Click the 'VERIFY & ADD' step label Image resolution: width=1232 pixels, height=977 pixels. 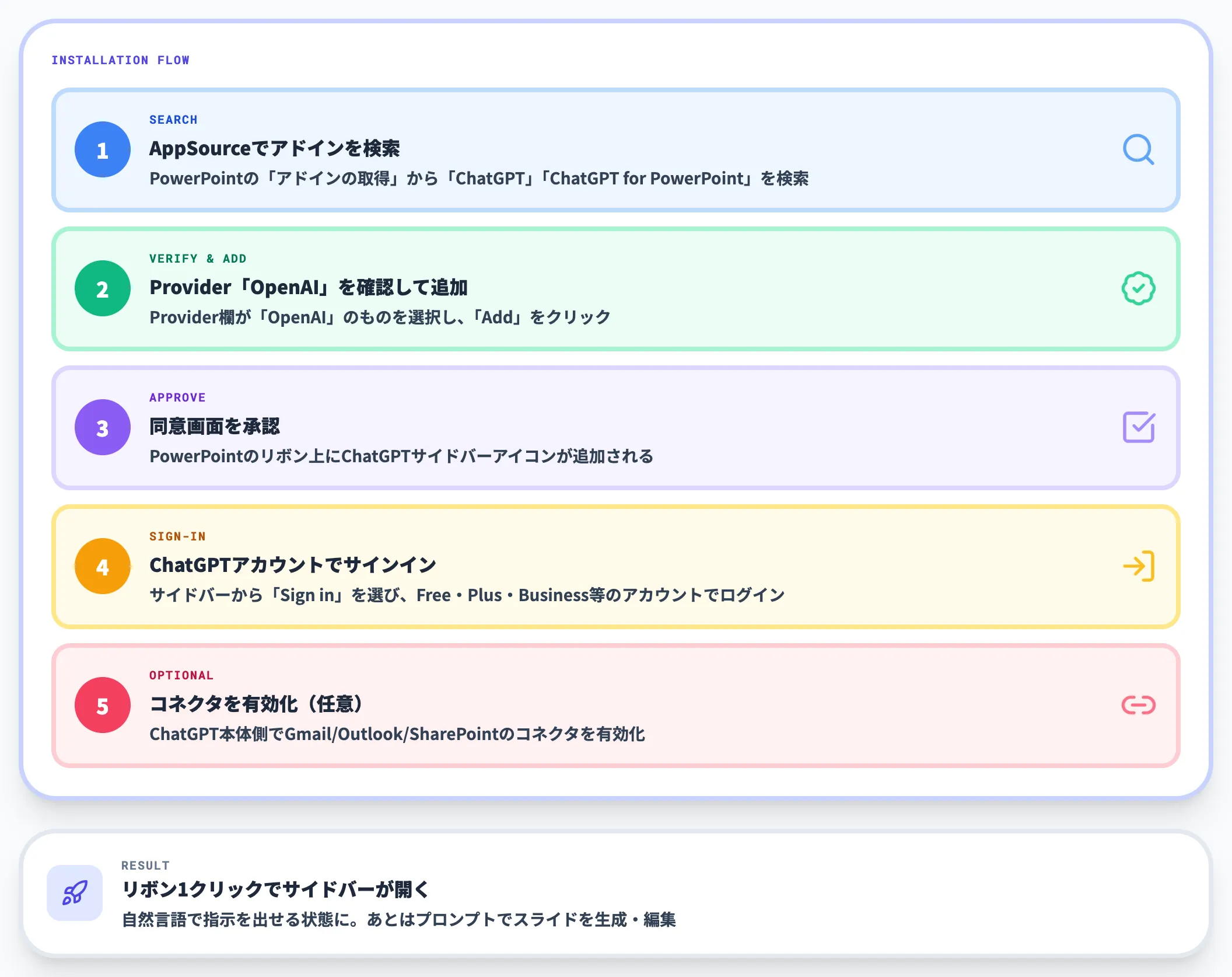pyautogui.click(x=198, y=259)
